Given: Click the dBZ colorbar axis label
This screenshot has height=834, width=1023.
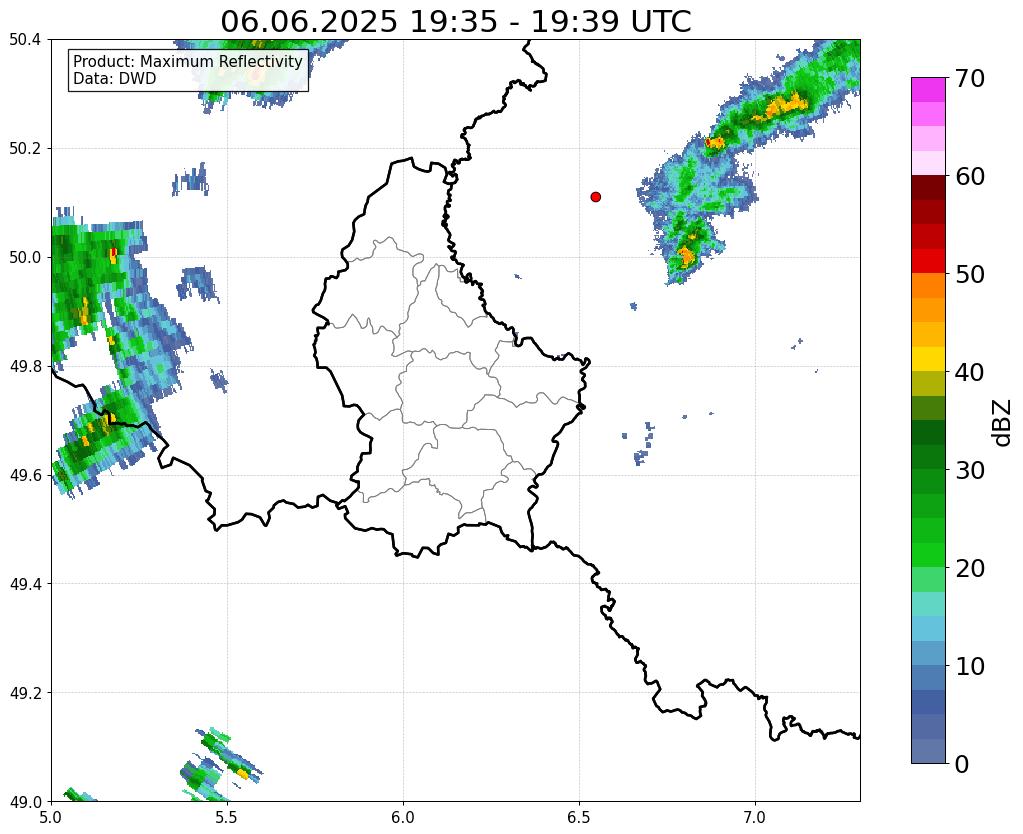Looking at the screenshot, I should point(1003,422).
